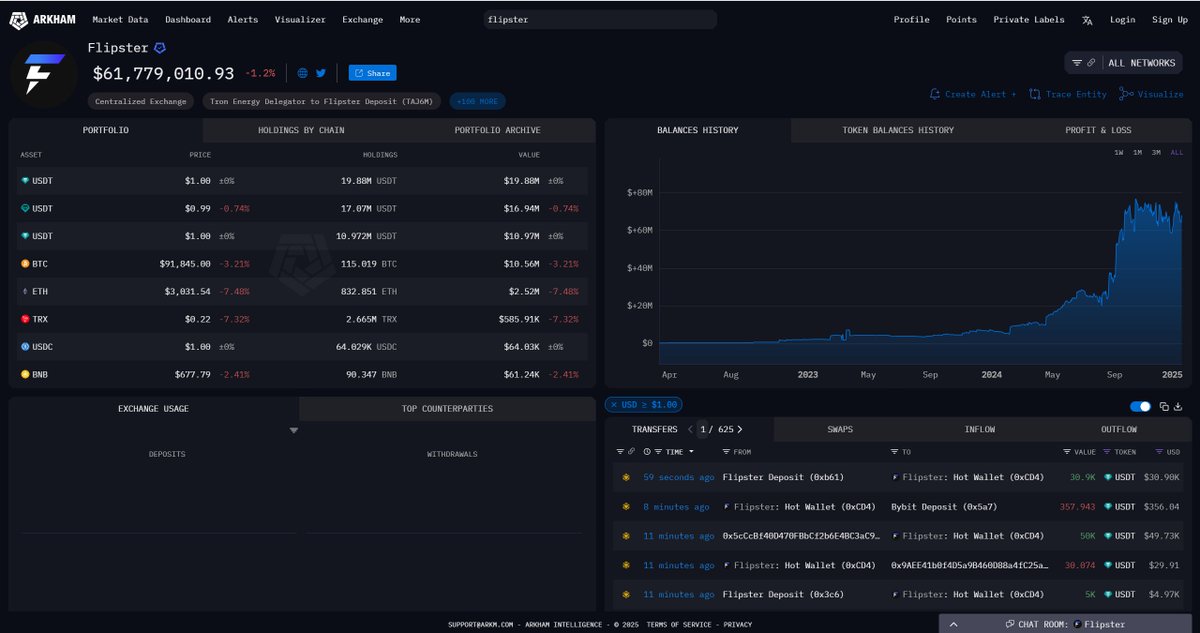Click the search field containing flipster
Viewport: 1200px width, 633px height.
599,19
